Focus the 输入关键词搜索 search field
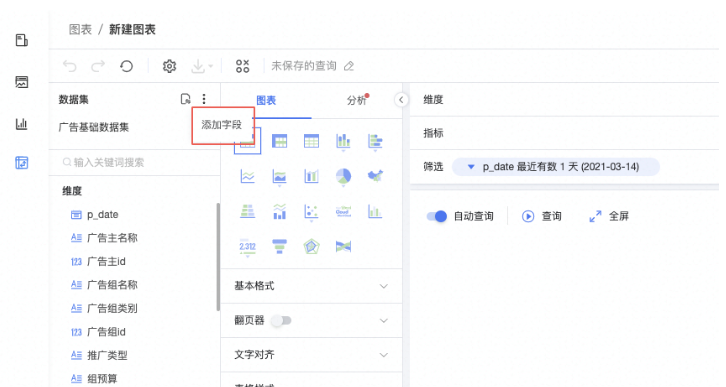Image resolution: width=726 pixels, height=387 pixels. point(134,162)
